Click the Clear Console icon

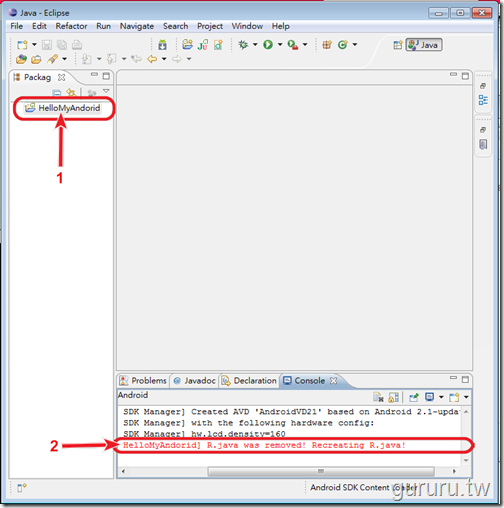coord(378,397)
